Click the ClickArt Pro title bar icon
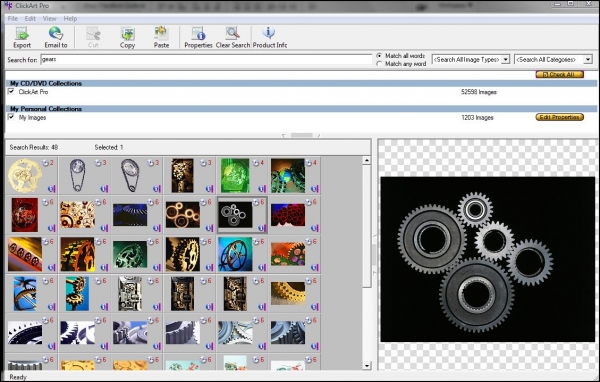This screenshot has width=600, height=382. tap(8, 5)
